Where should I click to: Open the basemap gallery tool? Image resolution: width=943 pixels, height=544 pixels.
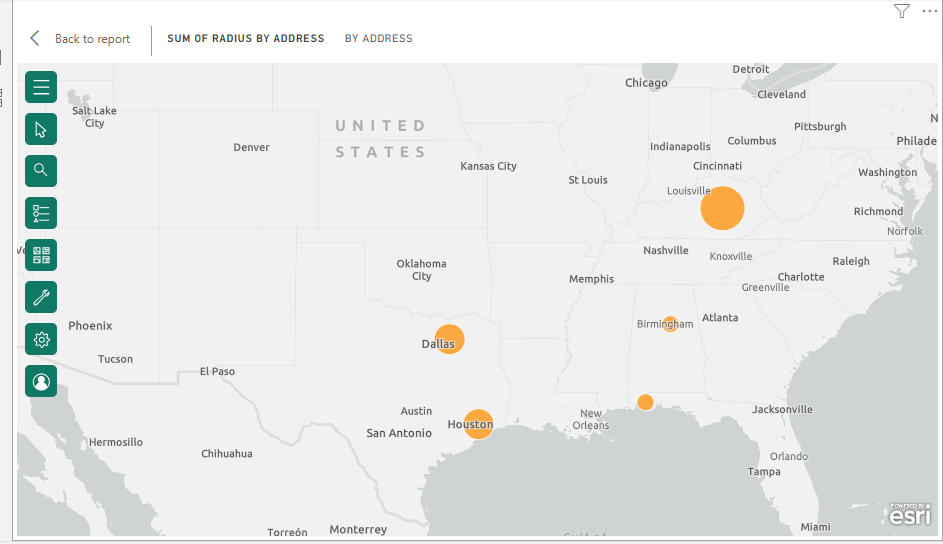41,255
